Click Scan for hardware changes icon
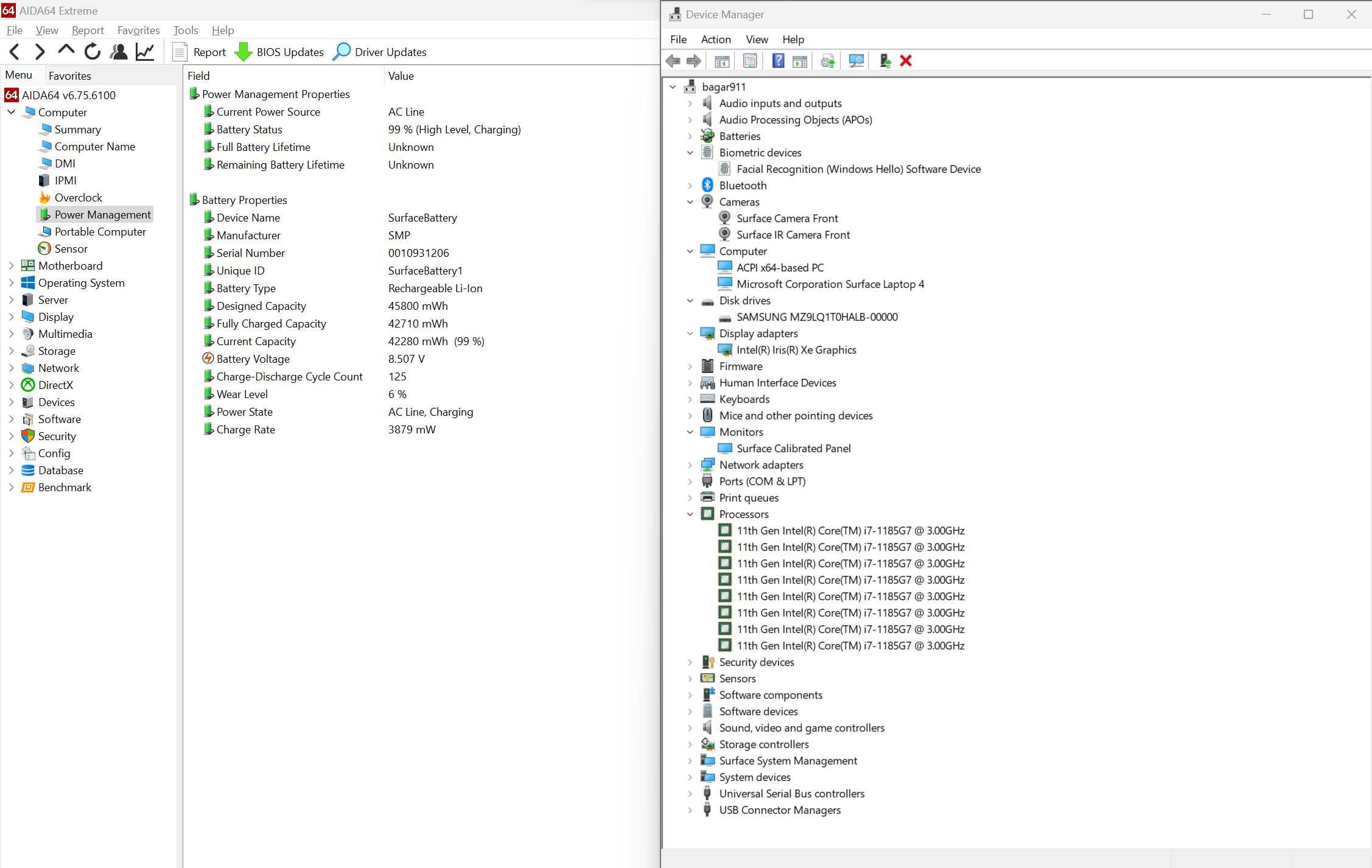The height and width of the screenshot is (868, 1372). tap(856, 61)
